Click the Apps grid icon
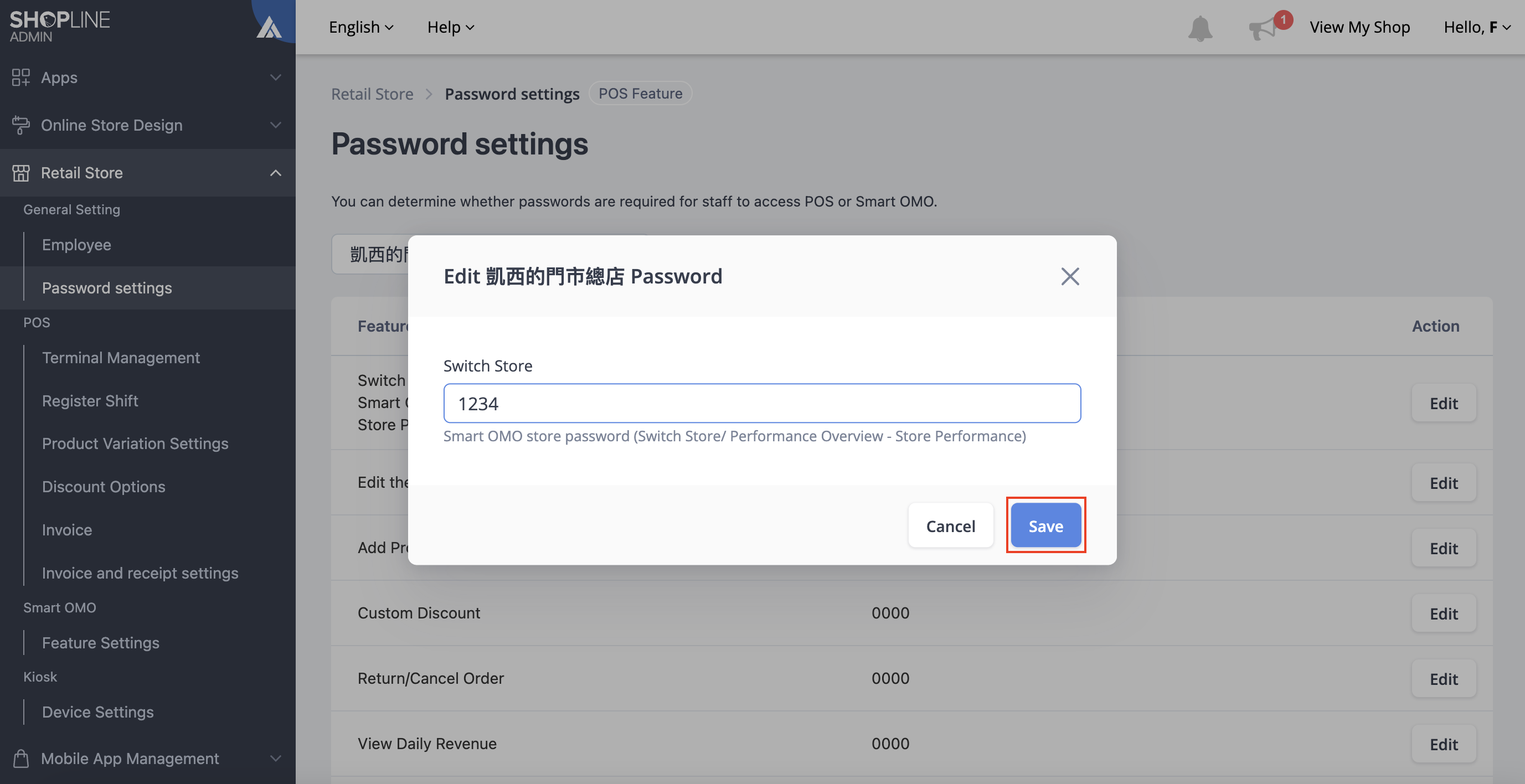 tap(20, 78)
